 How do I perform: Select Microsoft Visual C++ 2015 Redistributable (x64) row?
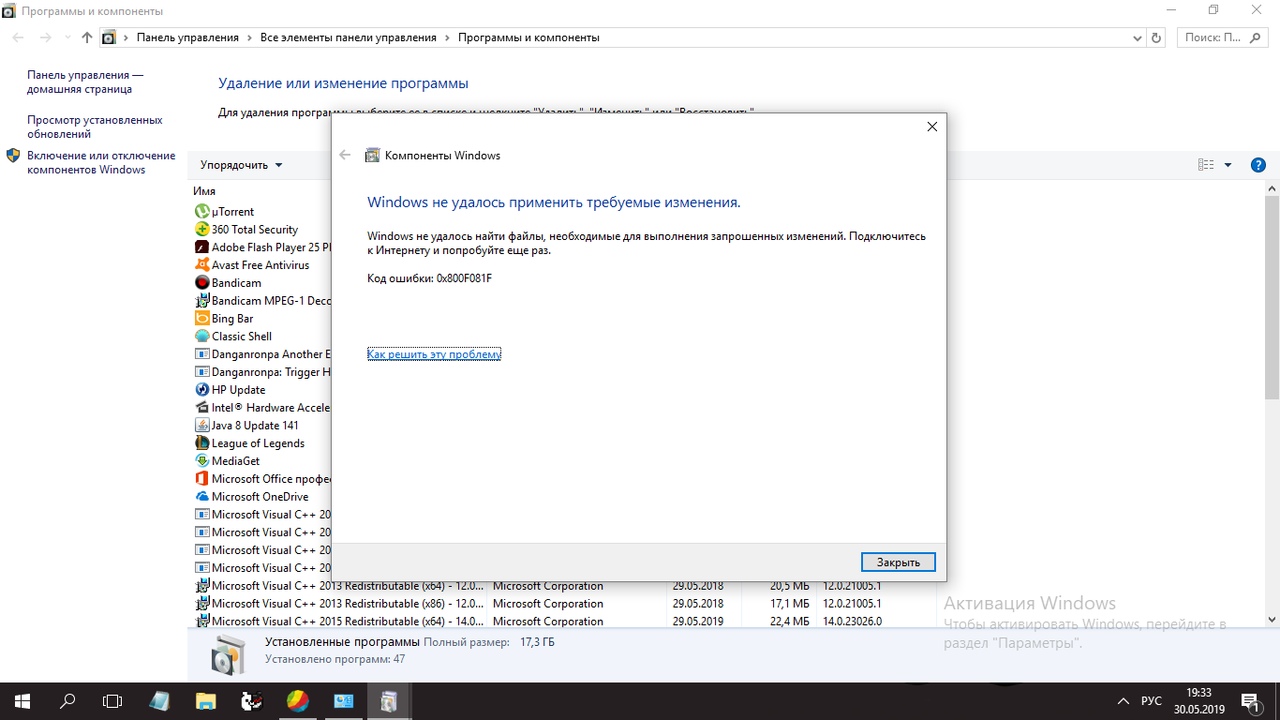point(565,621)
